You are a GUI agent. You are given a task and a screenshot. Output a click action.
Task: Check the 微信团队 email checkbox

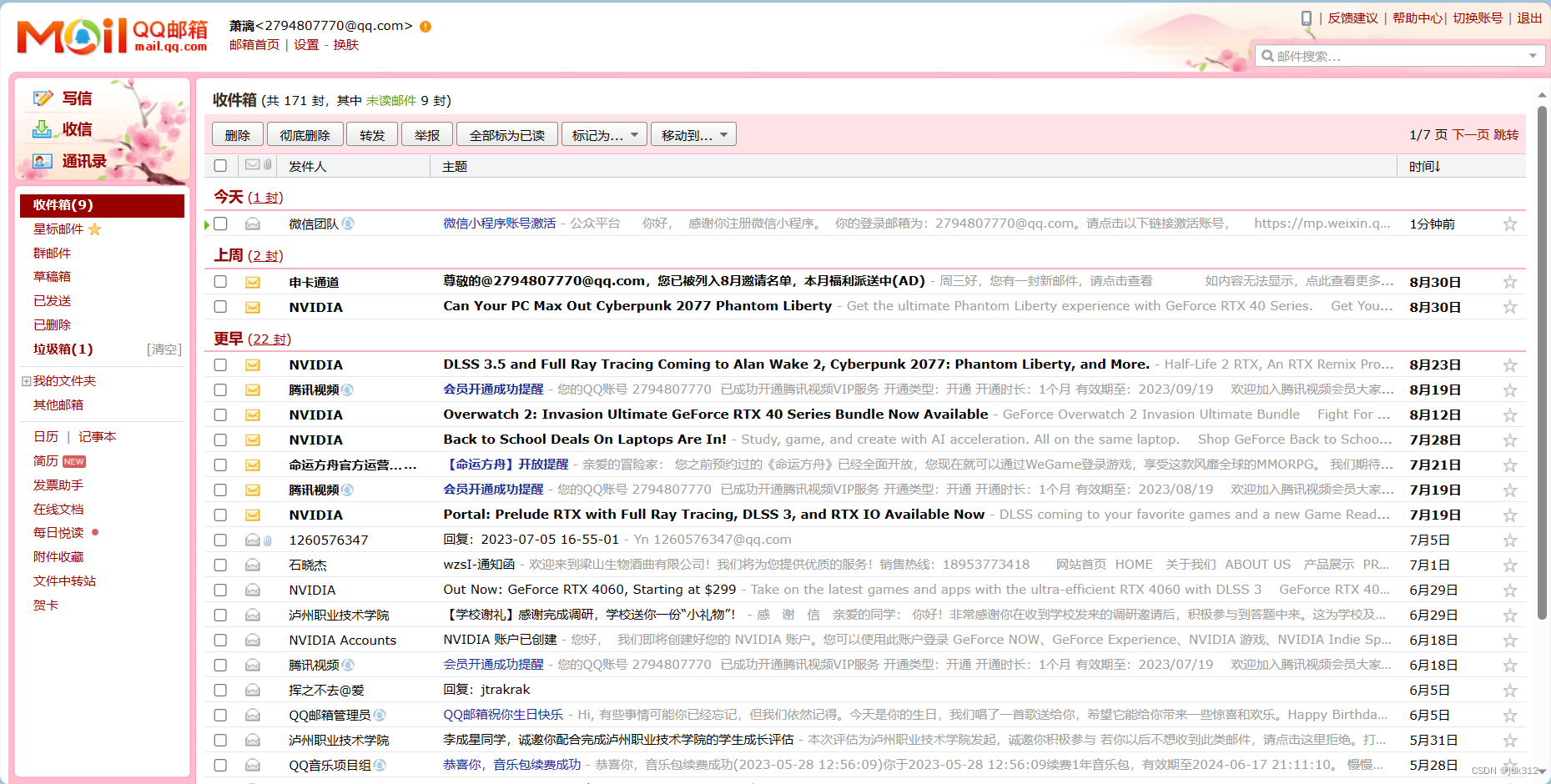[x=220, y=224]
